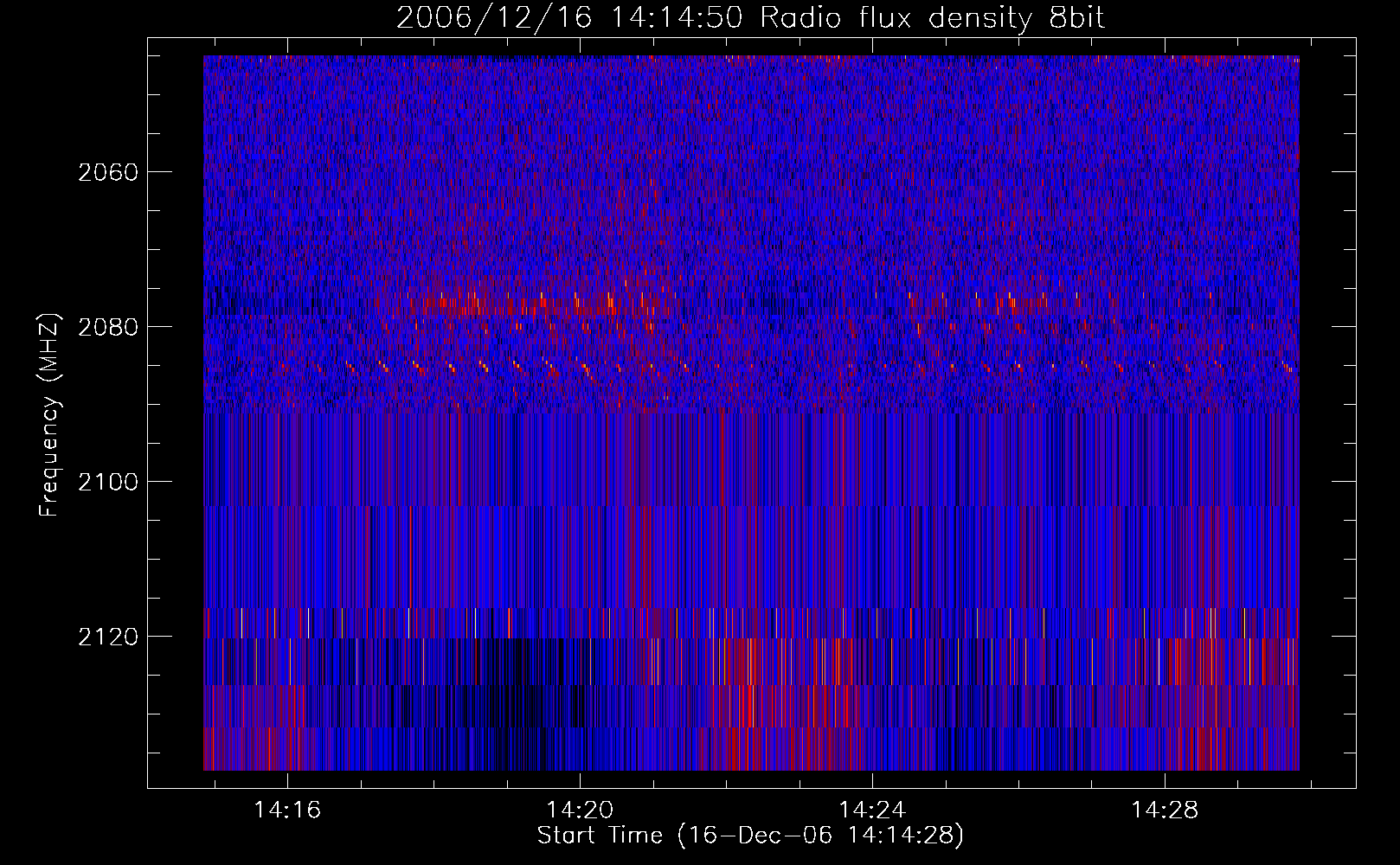1400x865 pixels.
Task: Click the 2080 frequency tick label
Action: [108, 327]
